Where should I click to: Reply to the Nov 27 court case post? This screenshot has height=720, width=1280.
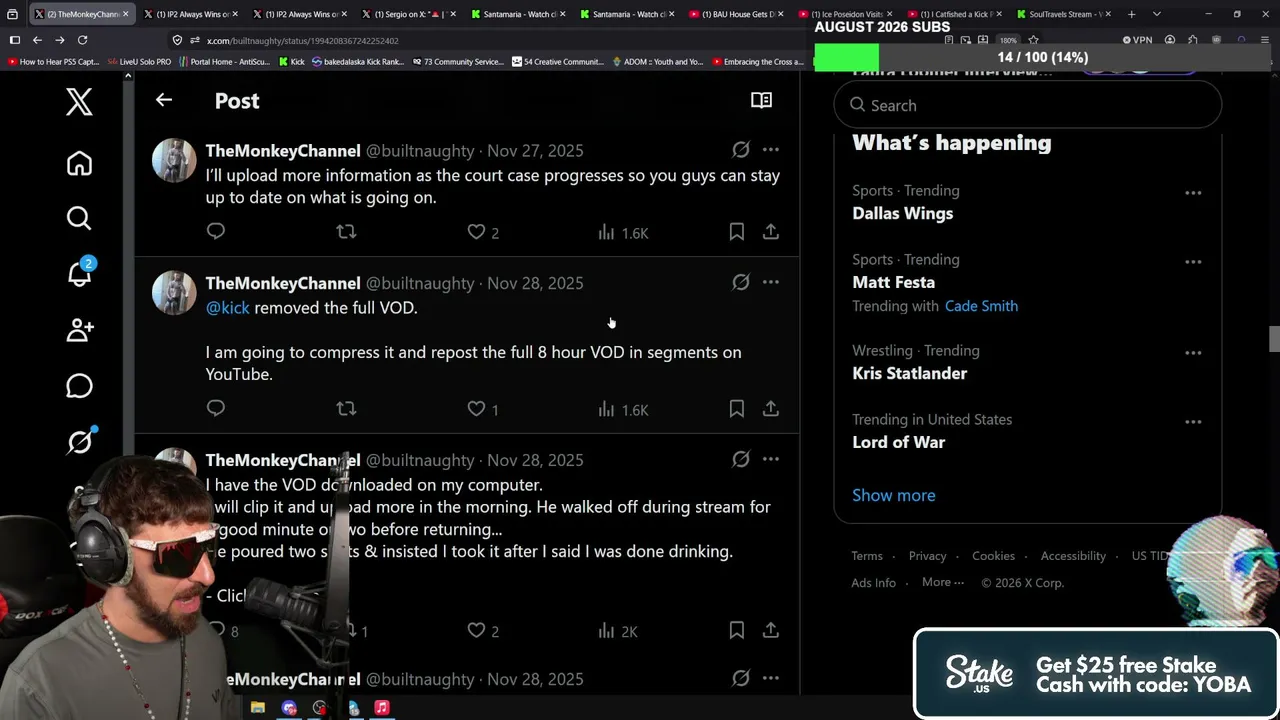(x=216, y=232)
